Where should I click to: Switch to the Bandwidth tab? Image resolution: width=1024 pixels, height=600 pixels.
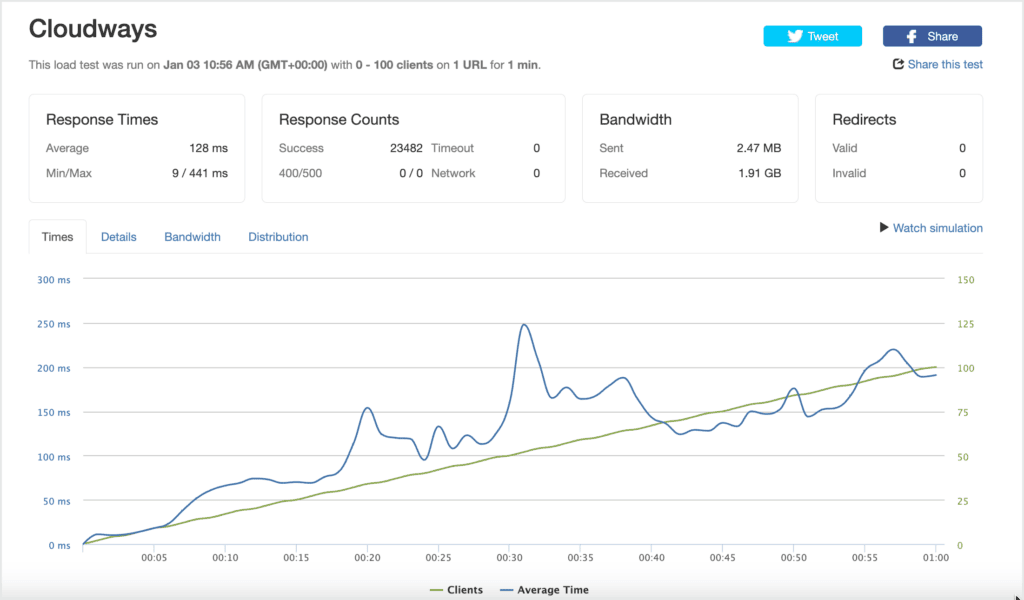[192, 237]
